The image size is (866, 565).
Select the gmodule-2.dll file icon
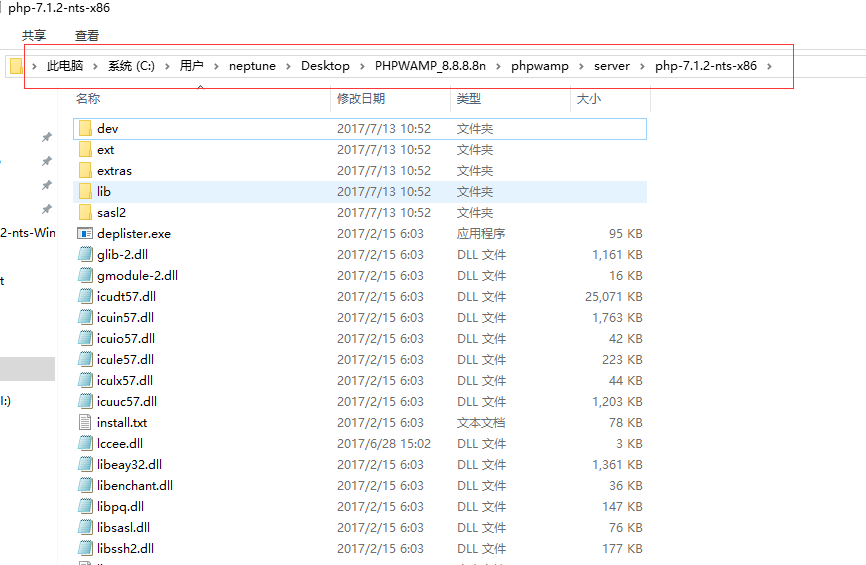tap(85, 276)
